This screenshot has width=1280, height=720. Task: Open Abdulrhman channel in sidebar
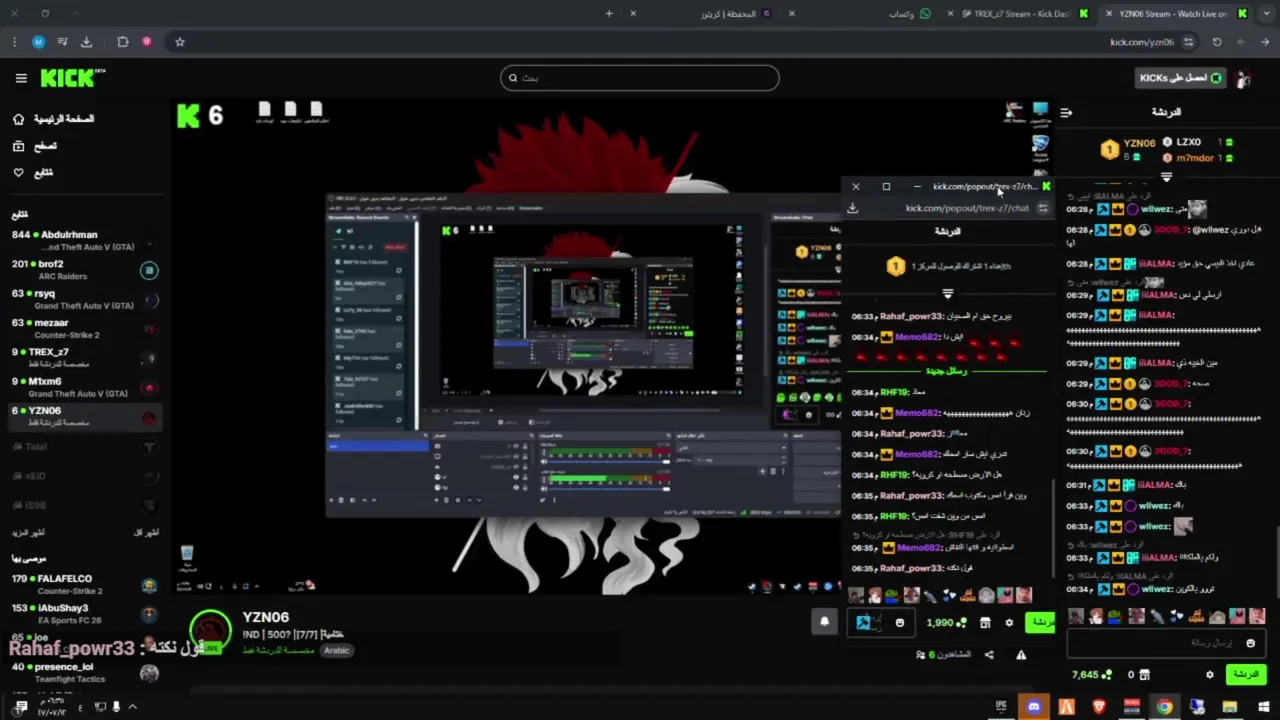click(x=83, y=240)
